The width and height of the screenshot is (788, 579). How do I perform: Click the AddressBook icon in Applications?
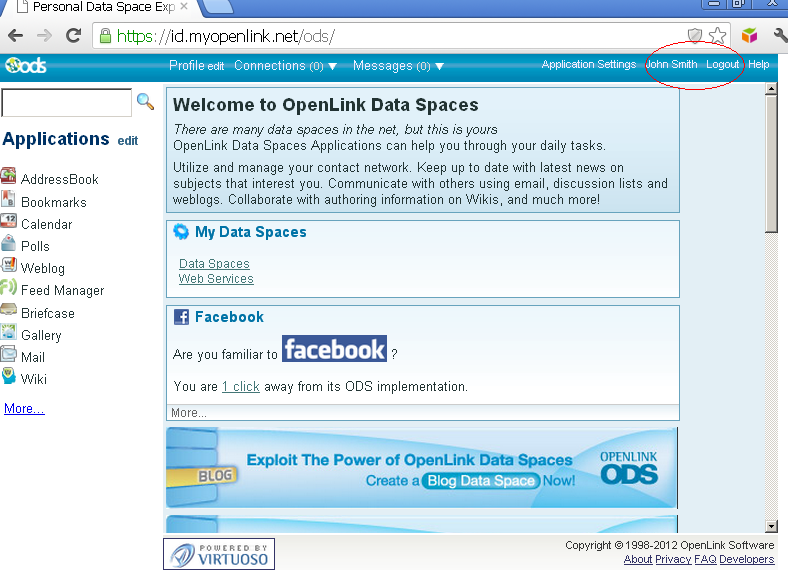point(9,178)
